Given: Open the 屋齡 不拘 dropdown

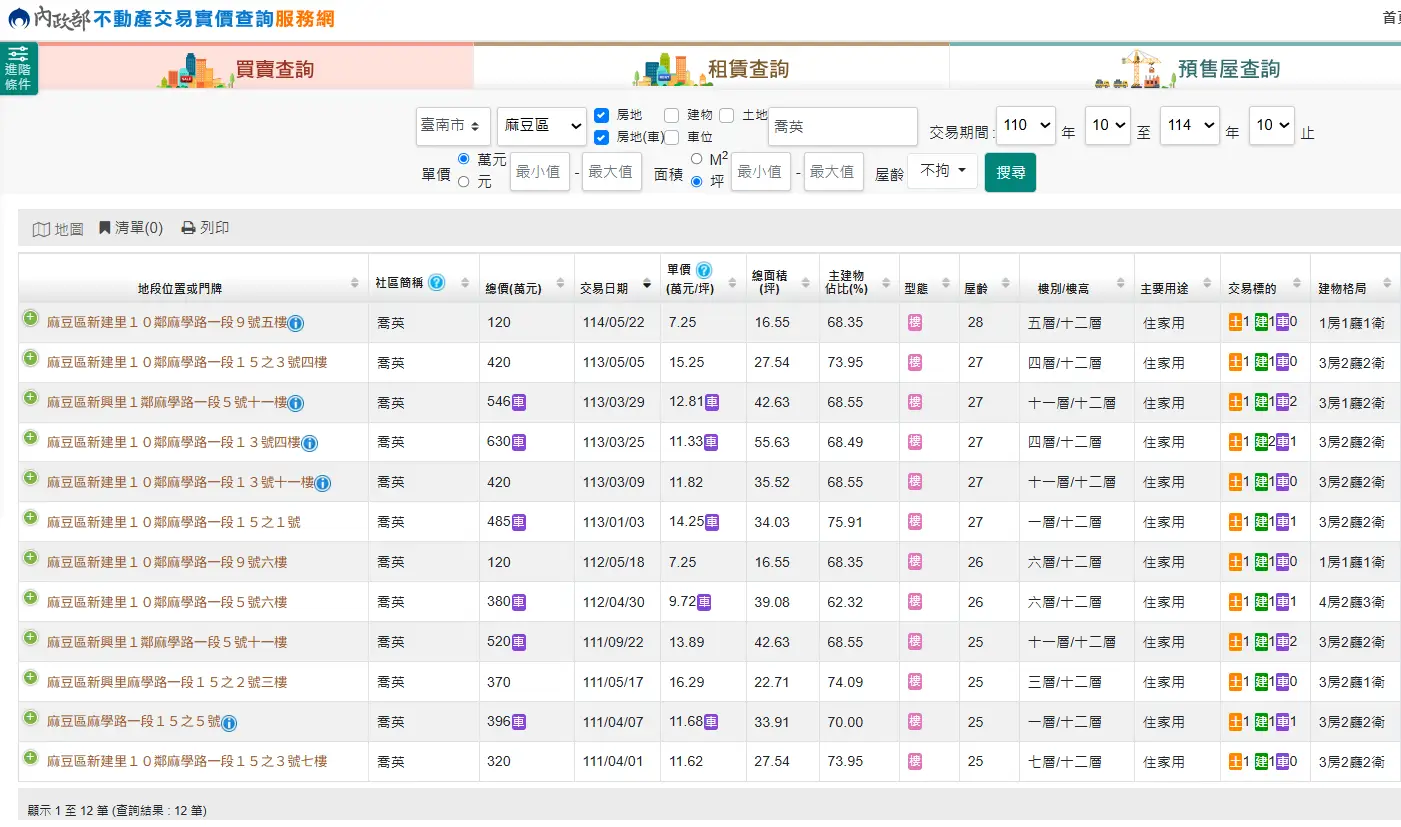Looking at the screenshot, I should pyautogui.click(x=942, y=171).
